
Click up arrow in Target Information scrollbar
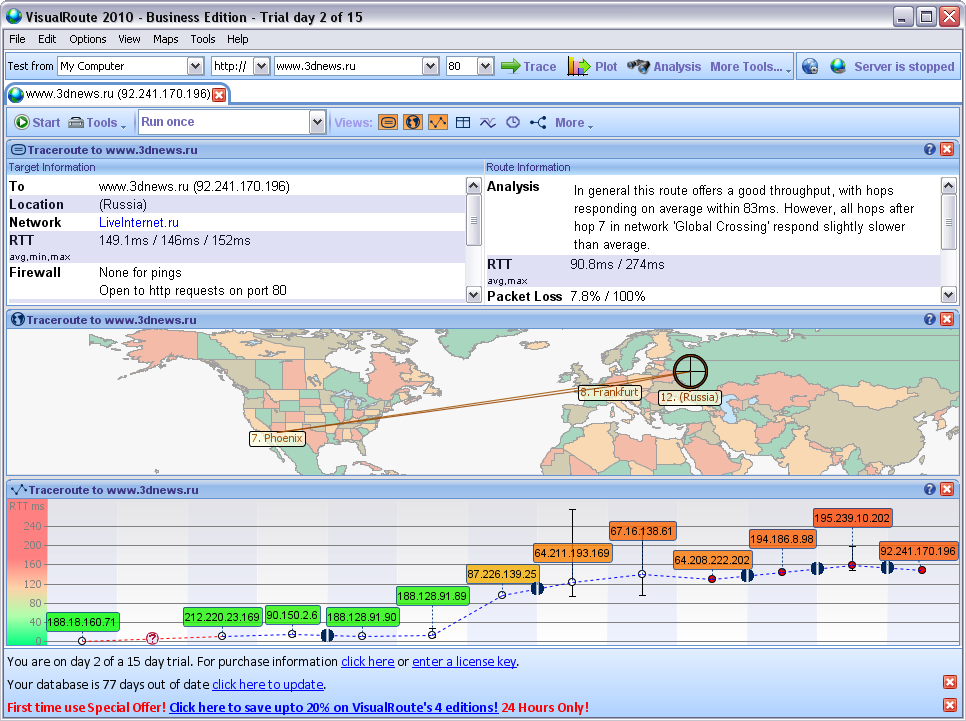(x=473, y=185)
